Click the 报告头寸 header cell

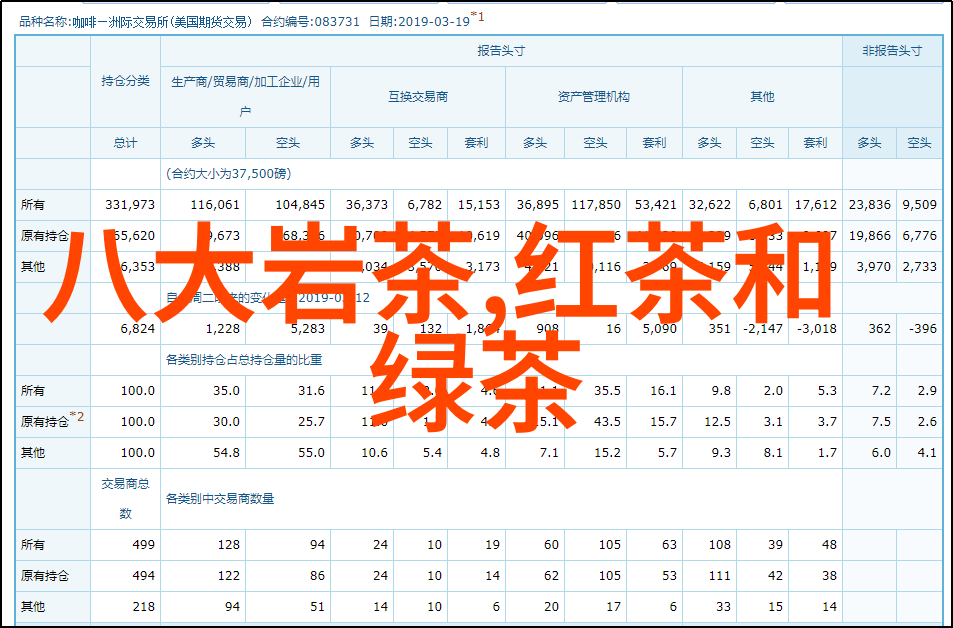point(500,50)
